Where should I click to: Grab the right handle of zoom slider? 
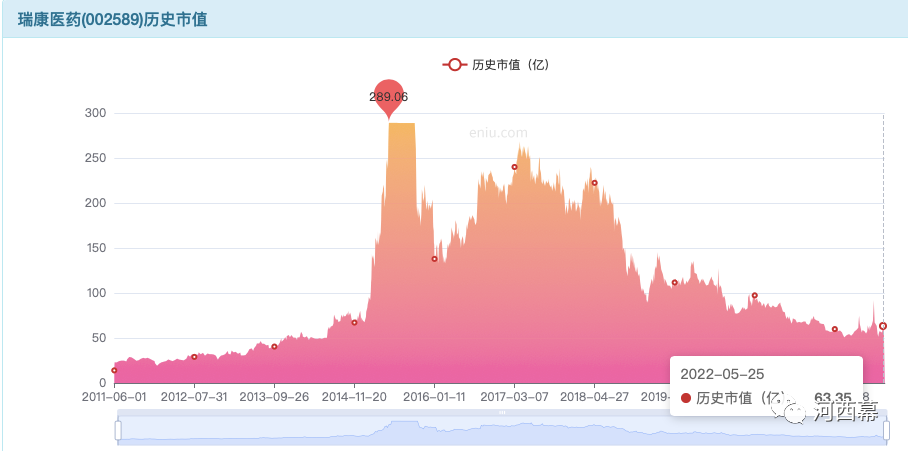click(x=886, y=430)
